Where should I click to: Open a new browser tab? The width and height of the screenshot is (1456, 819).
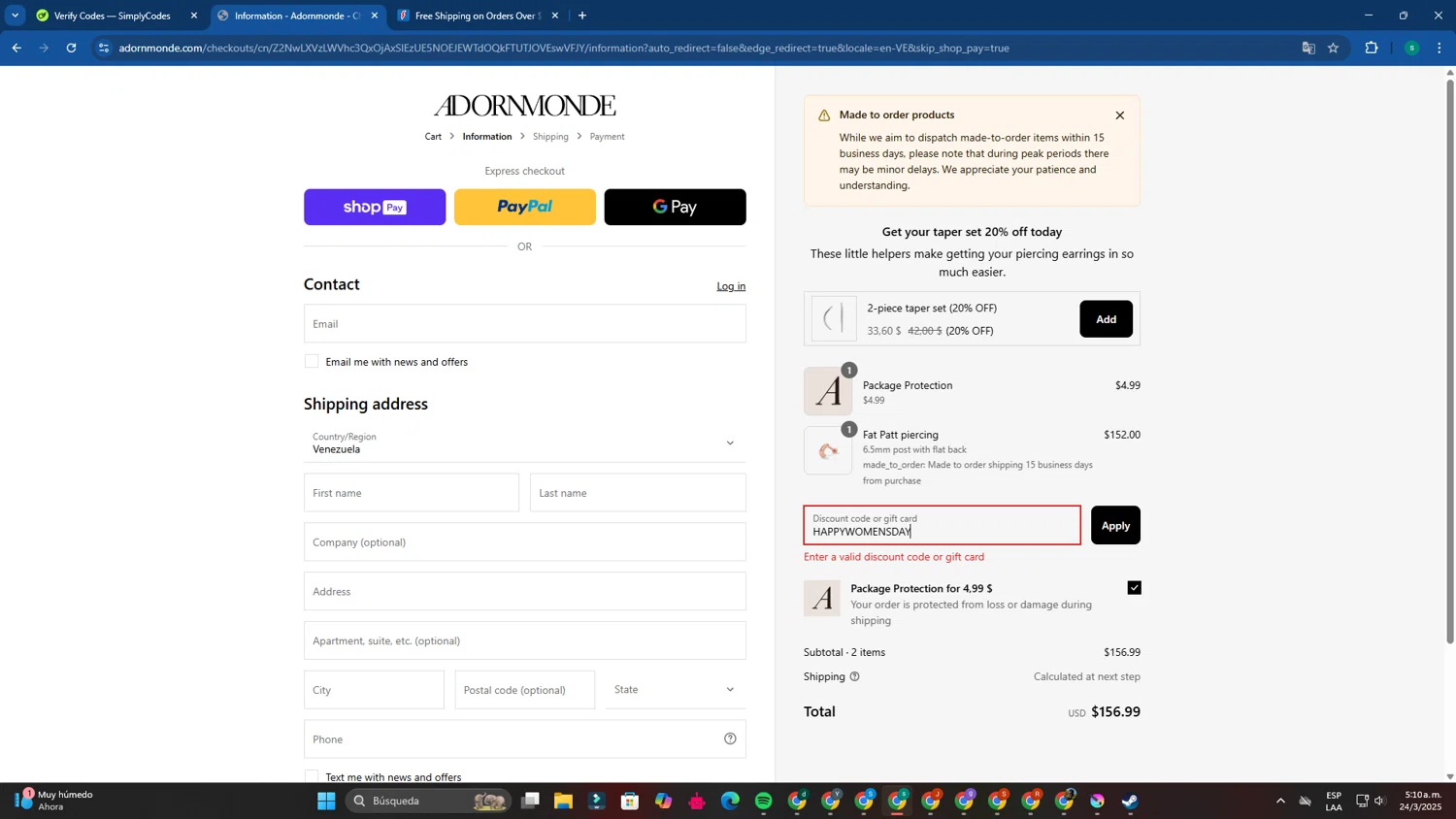(x=582, y=16)
